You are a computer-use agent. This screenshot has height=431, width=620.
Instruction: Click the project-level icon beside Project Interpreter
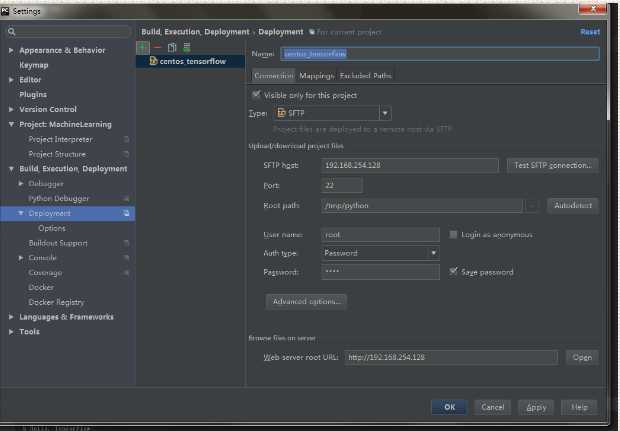click(x=126, y=140)
